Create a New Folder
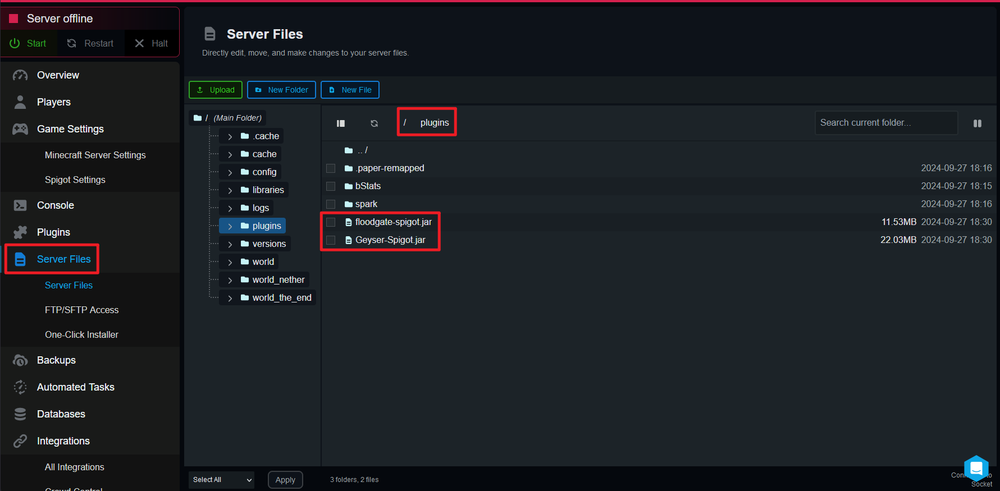This screenshot has height=491, width=1000. point(281,90)
